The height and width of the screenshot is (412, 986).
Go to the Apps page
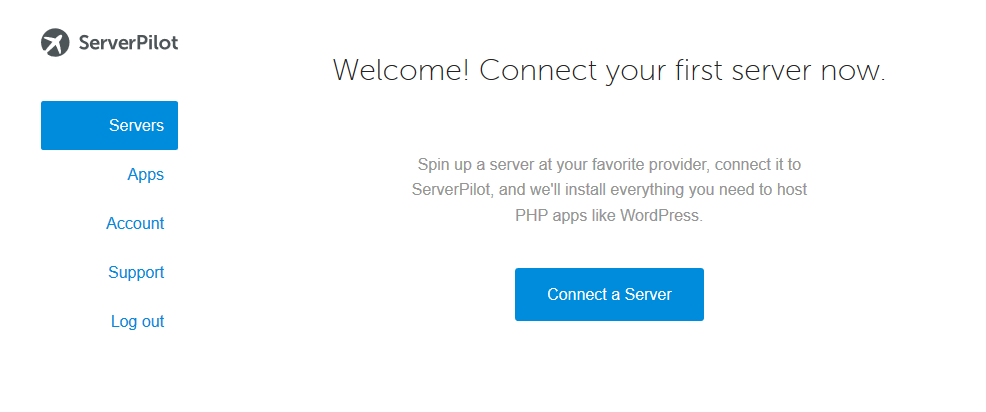tap(145, 174)
